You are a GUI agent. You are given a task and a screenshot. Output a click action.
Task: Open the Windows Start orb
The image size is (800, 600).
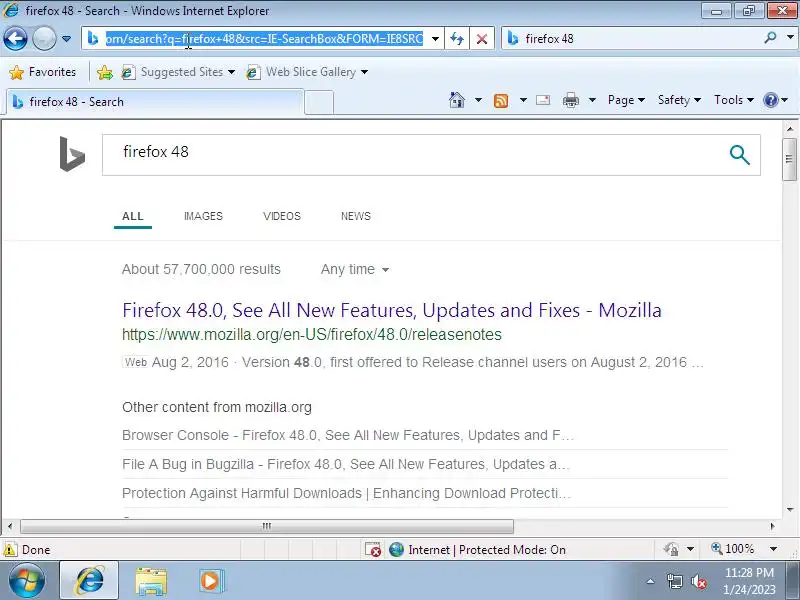click(26, 581)
